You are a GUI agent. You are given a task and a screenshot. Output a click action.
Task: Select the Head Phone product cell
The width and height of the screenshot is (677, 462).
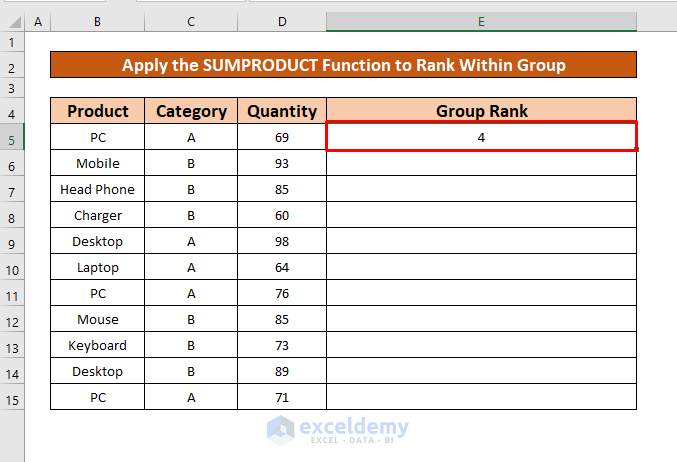click(x=98, y=189)
